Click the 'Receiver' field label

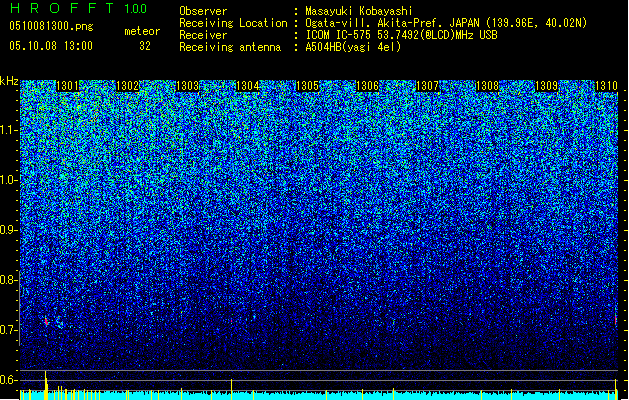click(203, 35)
